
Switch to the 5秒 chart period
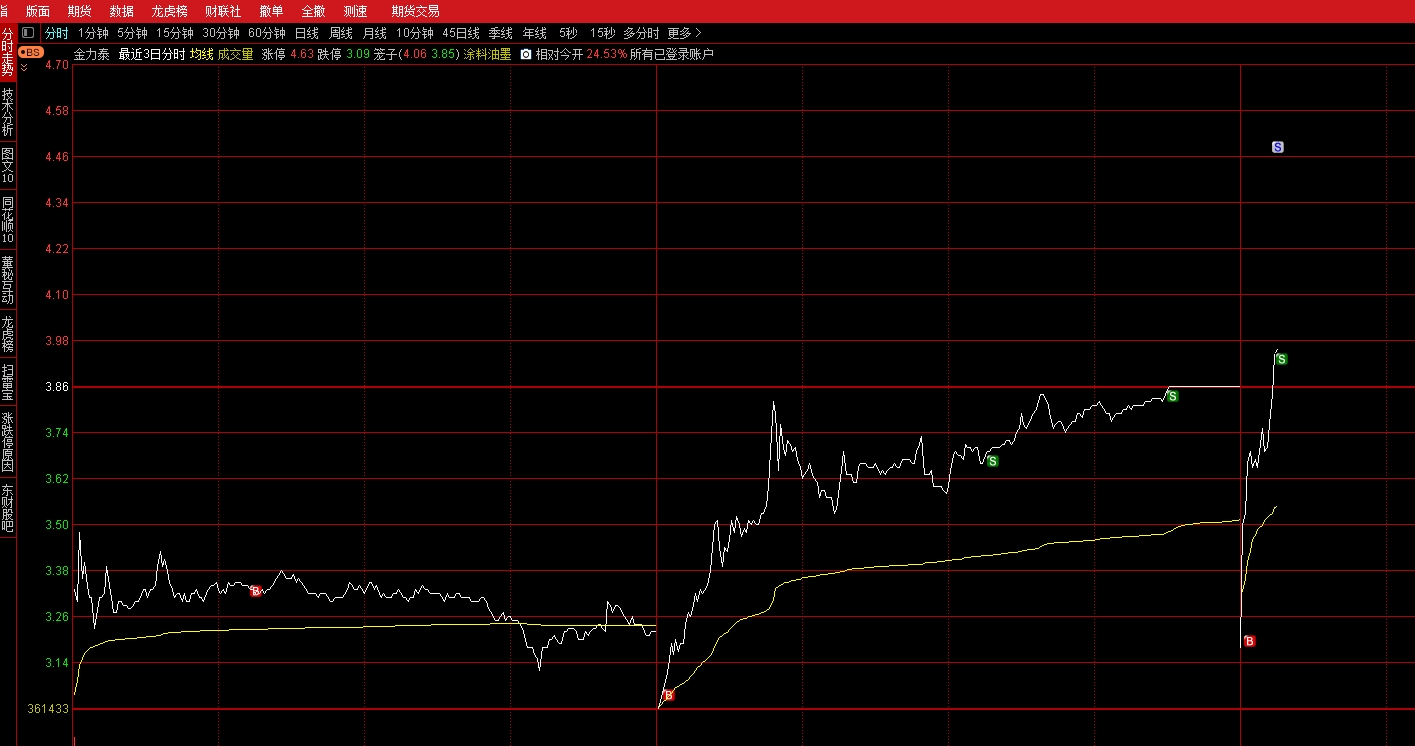tap(568, 33)
